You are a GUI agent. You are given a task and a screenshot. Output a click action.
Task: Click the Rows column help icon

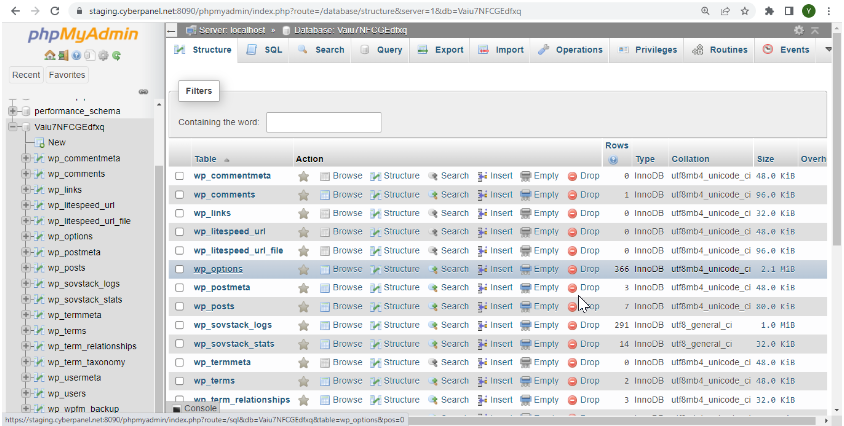[613, 159]
